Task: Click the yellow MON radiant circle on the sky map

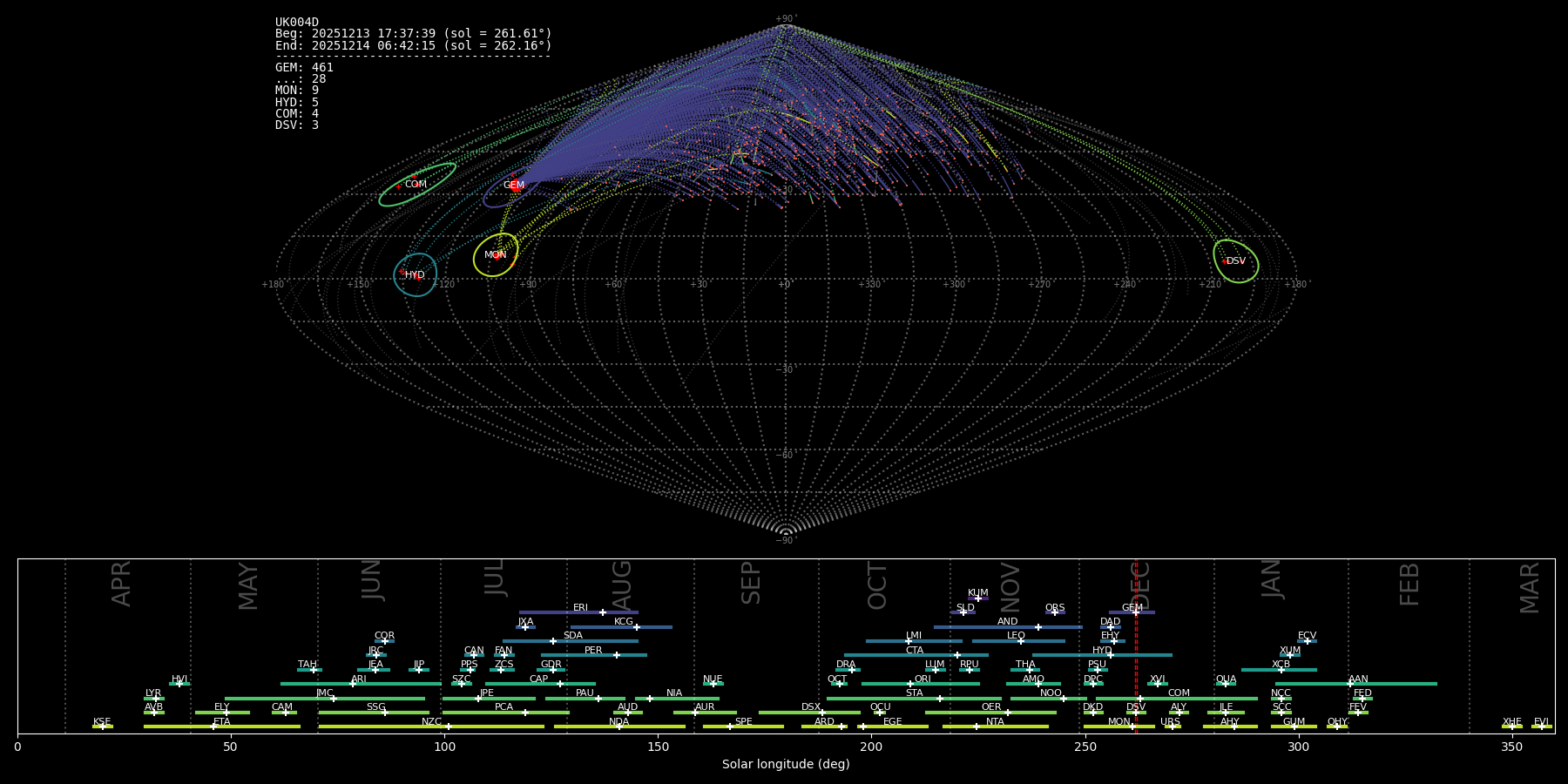Action: pos(496,255)
